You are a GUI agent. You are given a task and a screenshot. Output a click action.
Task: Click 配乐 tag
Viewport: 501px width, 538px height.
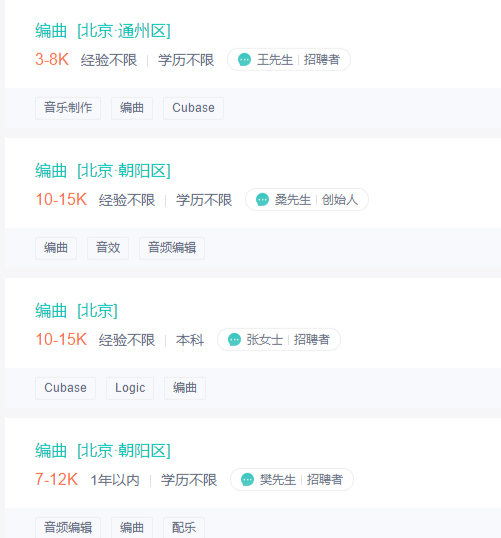click(184, 528)
